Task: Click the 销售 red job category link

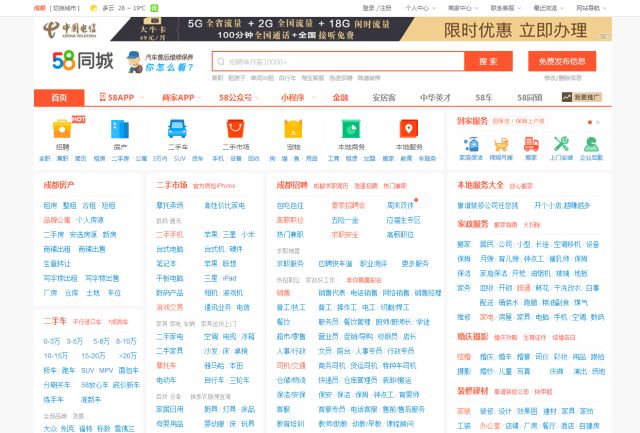Action: pyautogui.click(x=283, y=293)
